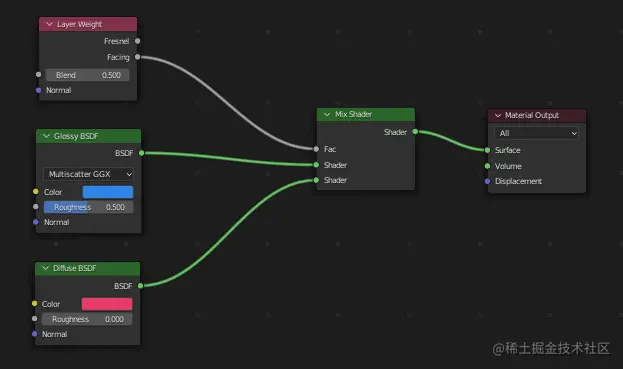Click the Diffuse BSDF Color input socket
This screenshot has height=369, width=623.
[35, 303]
